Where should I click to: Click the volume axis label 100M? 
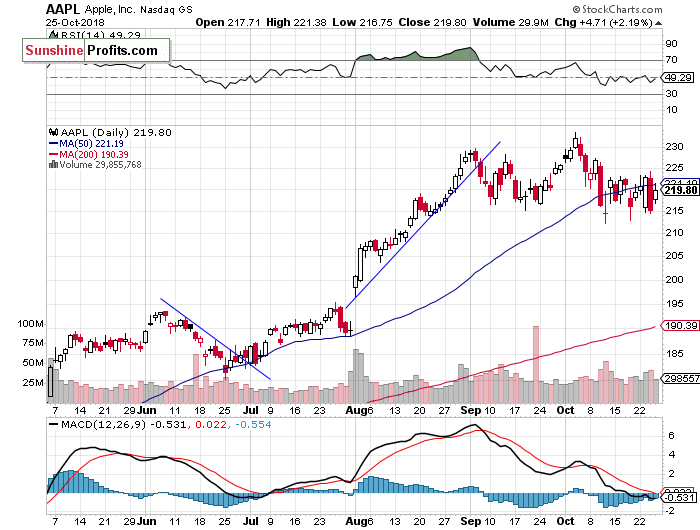click(x=31, y=324)
